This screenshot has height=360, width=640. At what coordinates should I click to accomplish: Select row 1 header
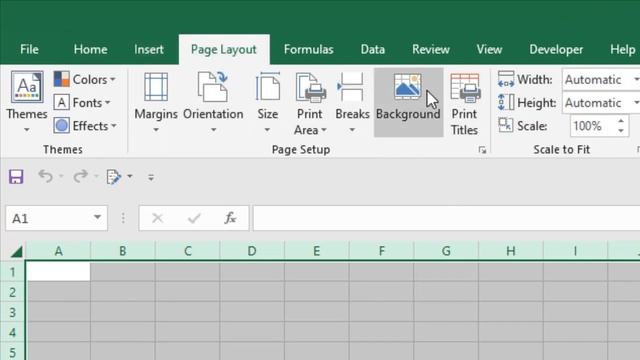point(13,272)
